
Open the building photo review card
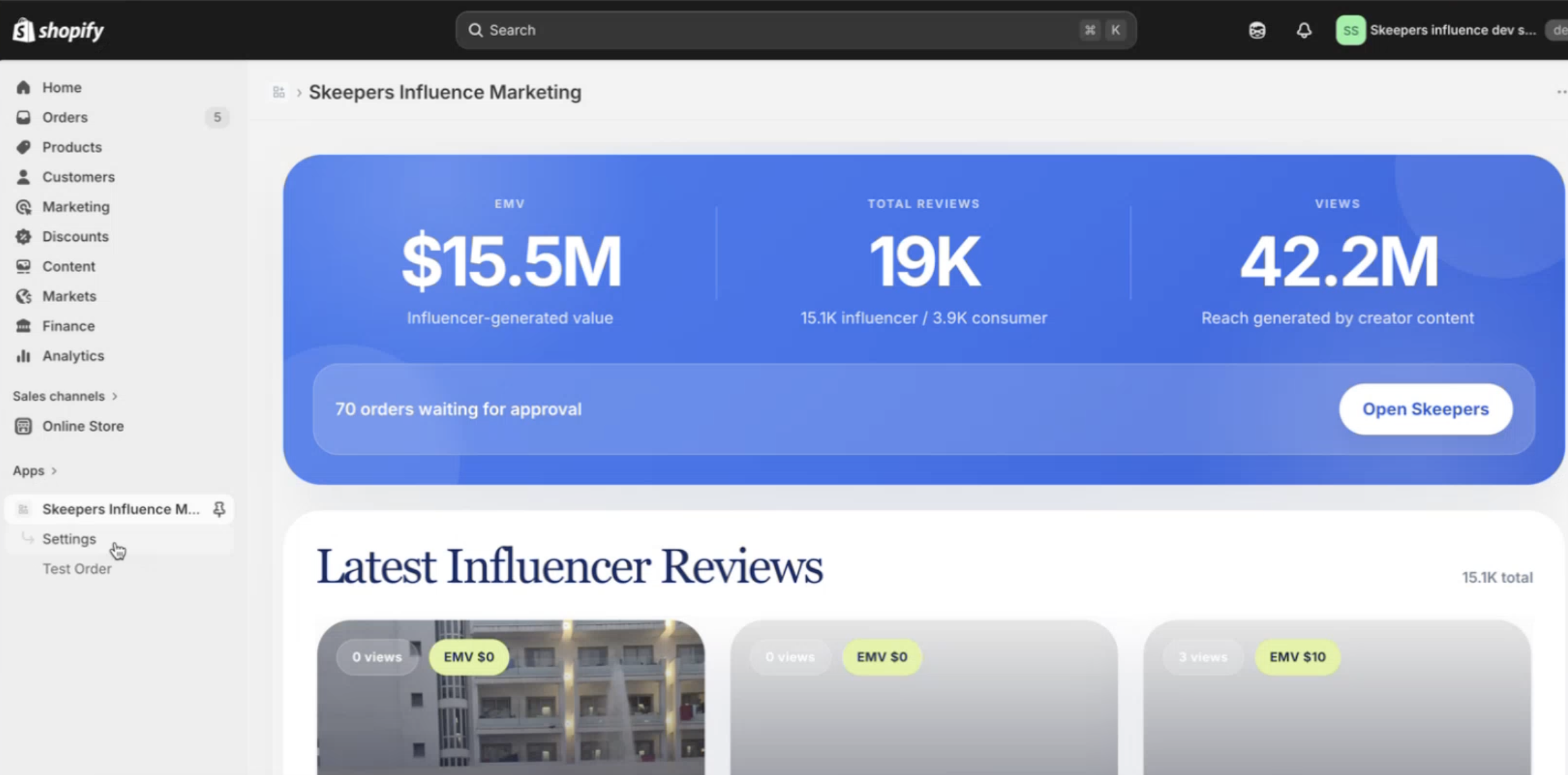(x=511, y=697)
